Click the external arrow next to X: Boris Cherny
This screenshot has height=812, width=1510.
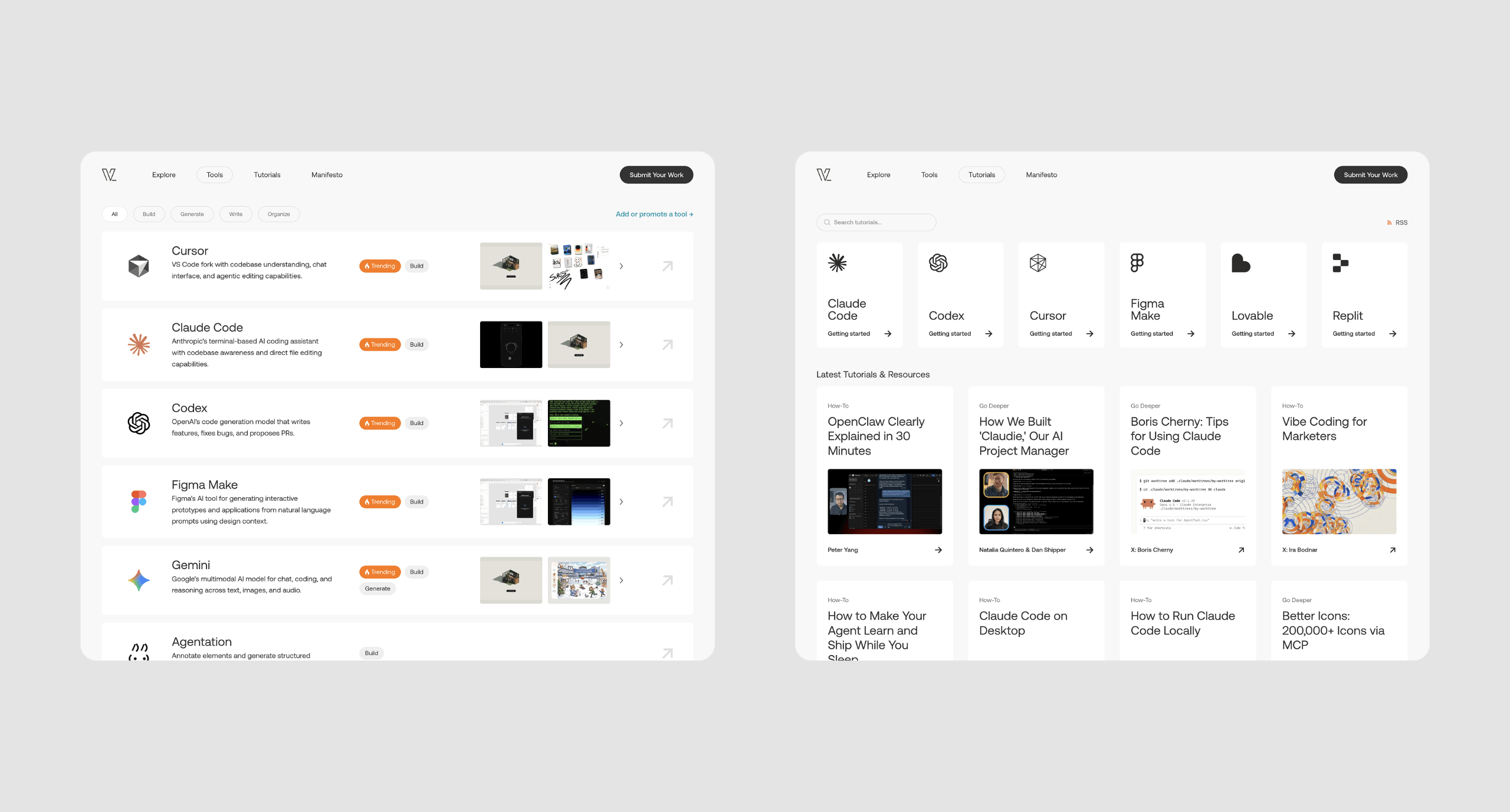coord(1241,550)
